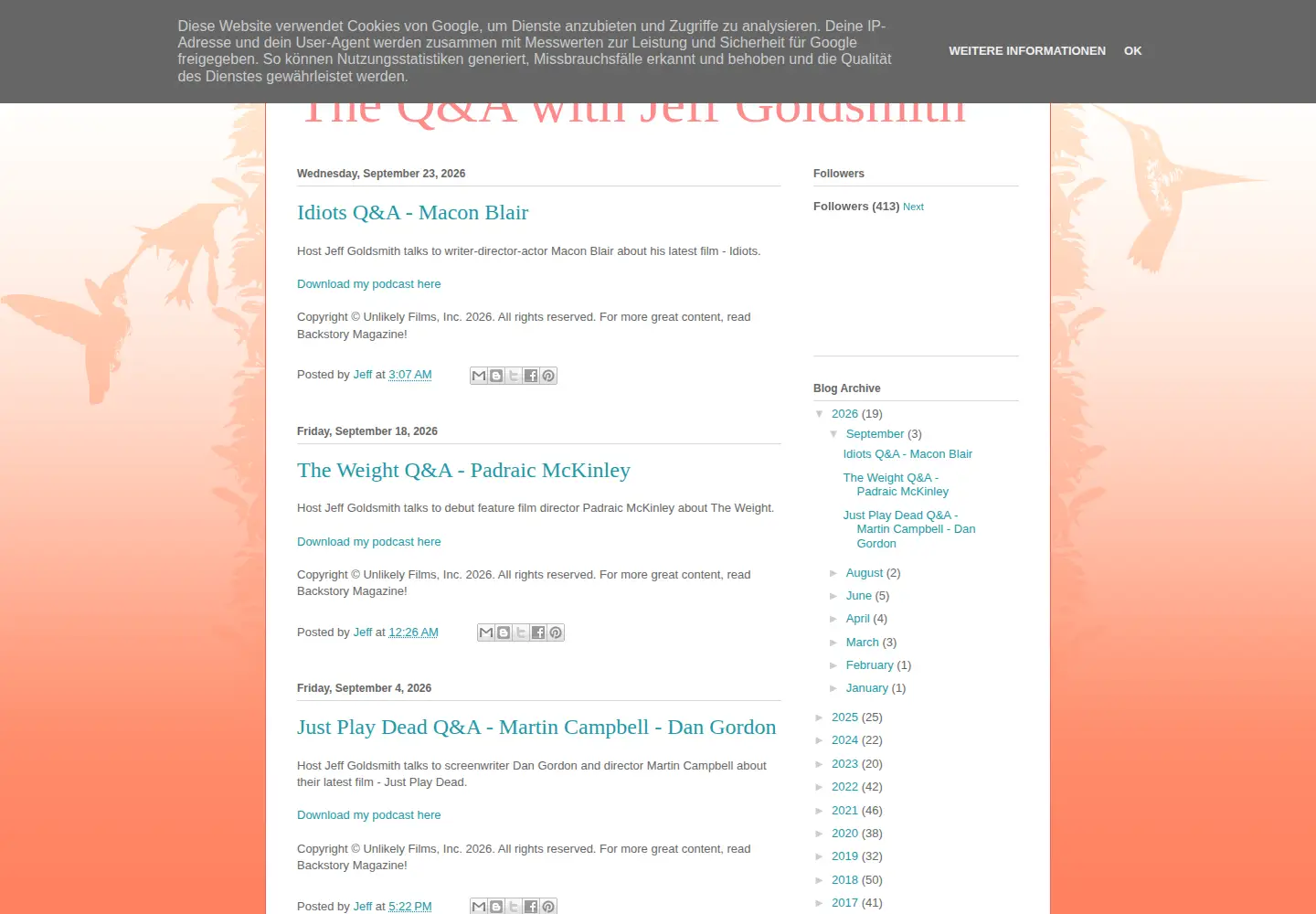Open January archive link
Image resolution: width=1316 pixels, height=914 pixels.
[x=867, y=688]
